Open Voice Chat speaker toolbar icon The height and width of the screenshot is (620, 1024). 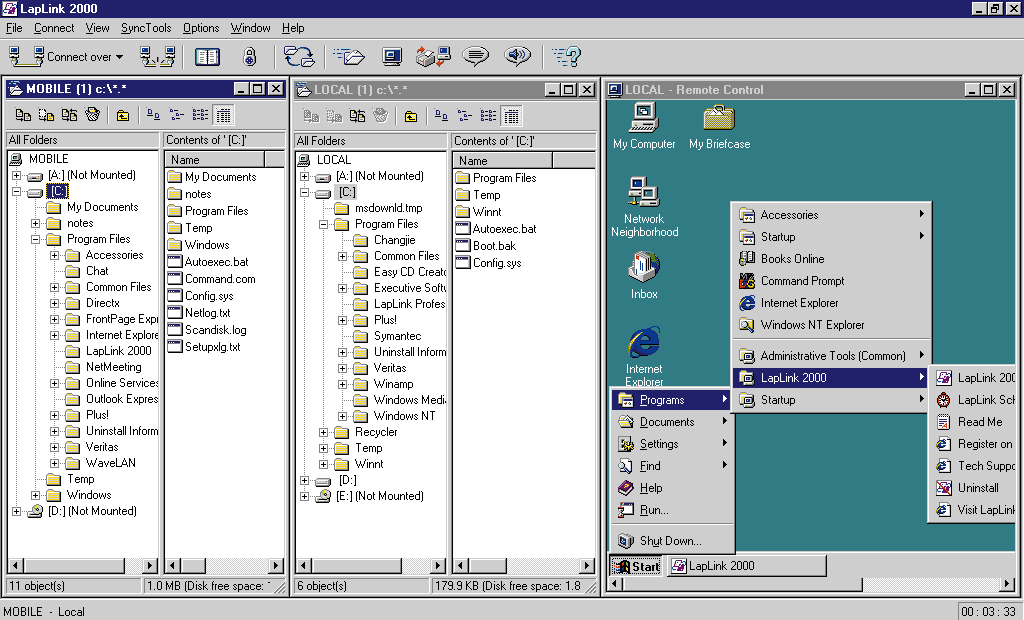click(x=518, y=57)
